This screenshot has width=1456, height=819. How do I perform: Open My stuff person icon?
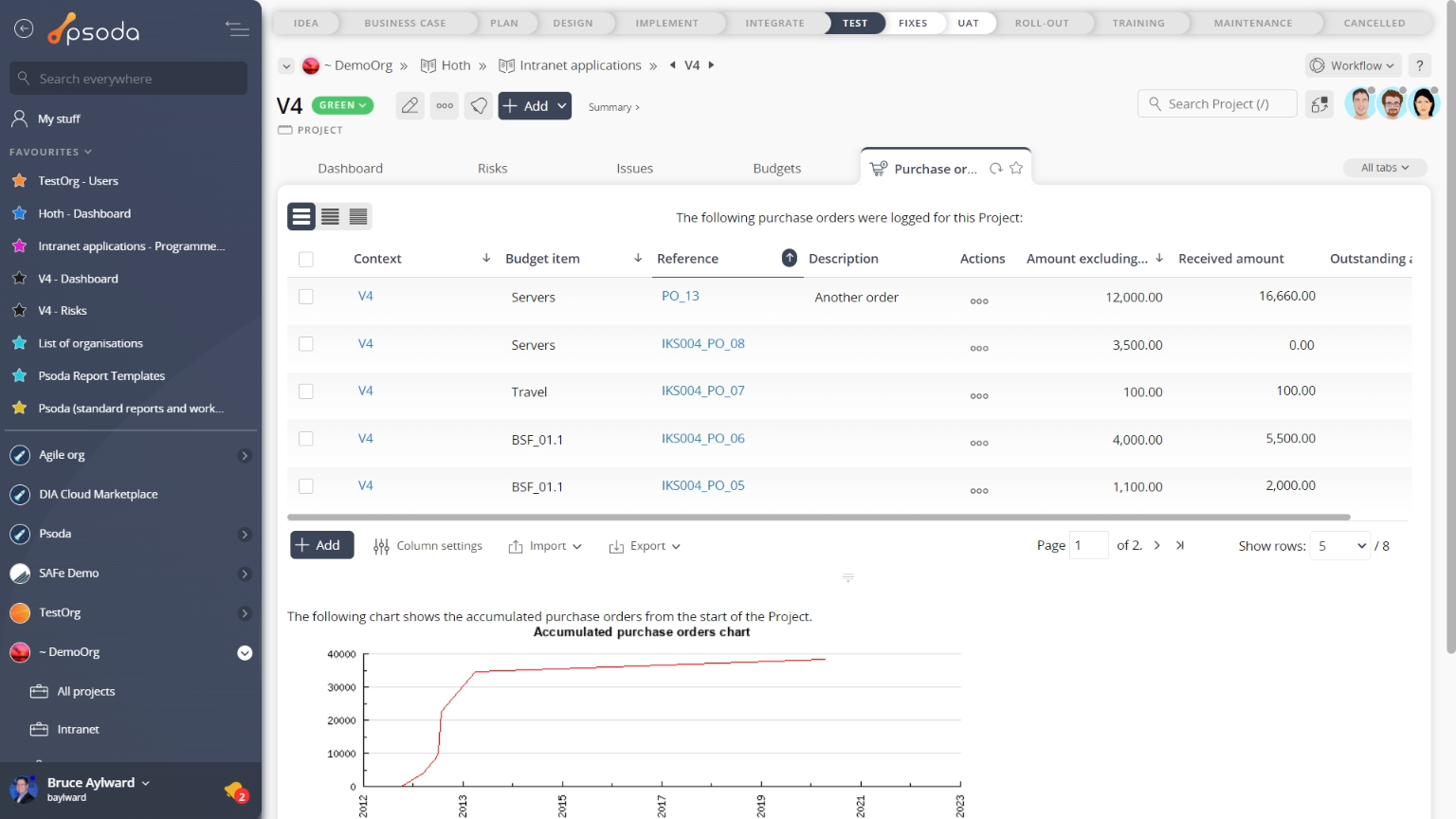coord(19,118)
